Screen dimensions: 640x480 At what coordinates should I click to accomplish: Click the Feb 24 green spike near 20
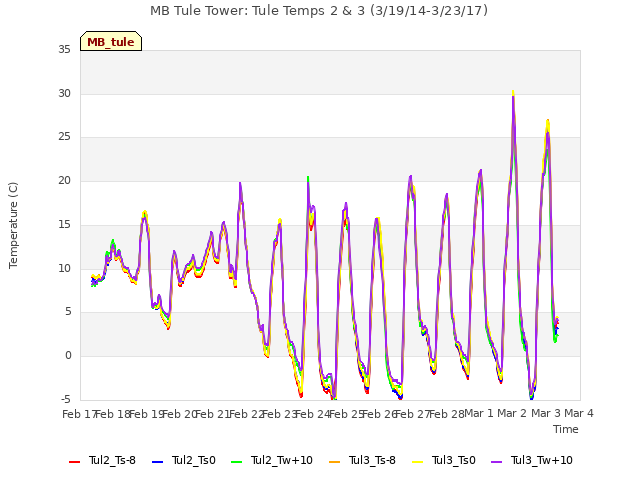308,178
